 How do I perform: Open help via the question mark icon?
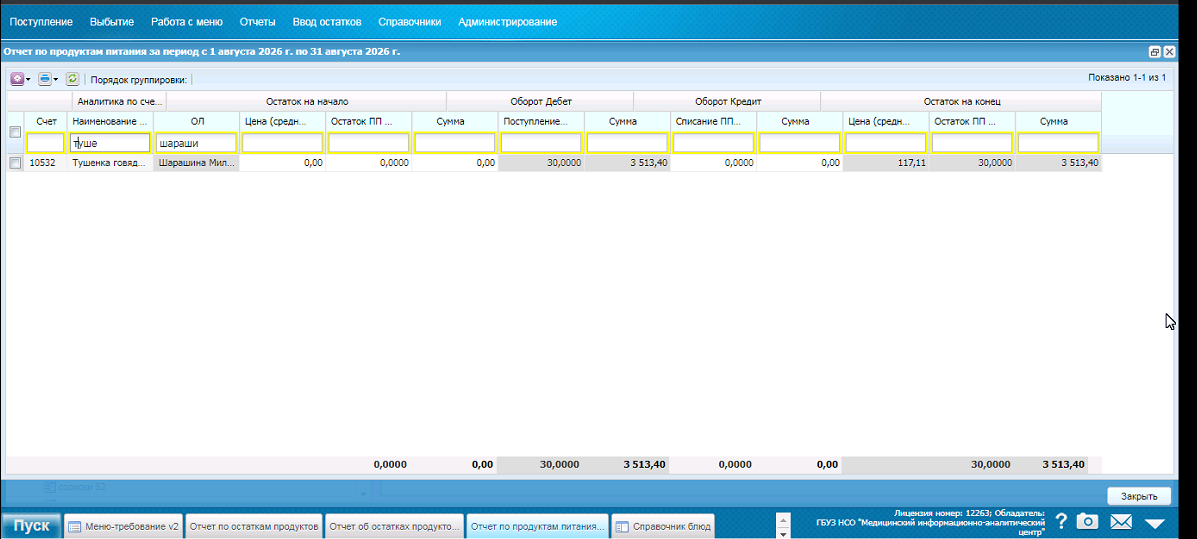(1061, 522)
